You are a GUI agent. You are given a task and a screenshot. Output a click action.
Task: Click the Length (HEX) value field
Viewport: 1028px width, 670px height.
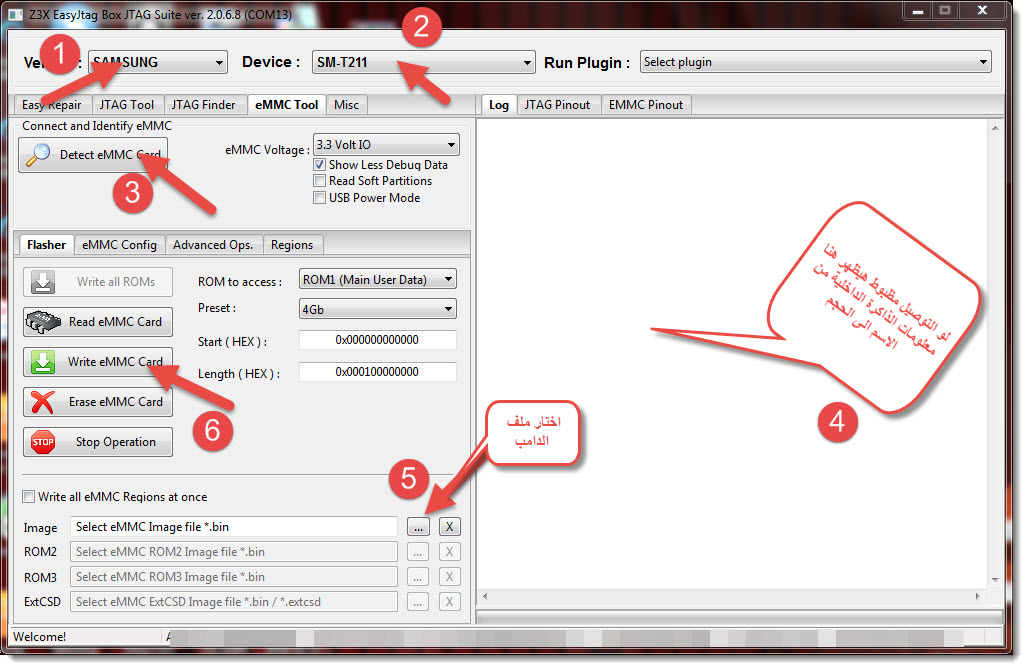pyautogui.click(x=377, y=372)
